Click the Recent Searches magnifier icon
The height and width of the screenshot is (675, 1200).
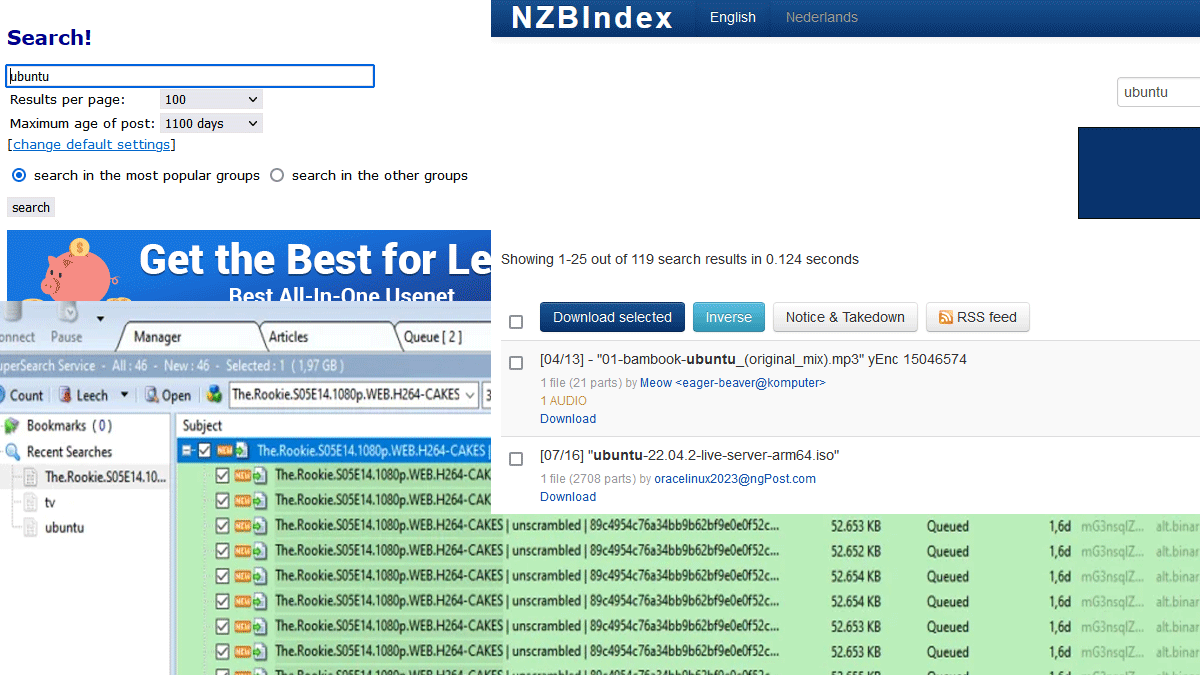[12, 452]
